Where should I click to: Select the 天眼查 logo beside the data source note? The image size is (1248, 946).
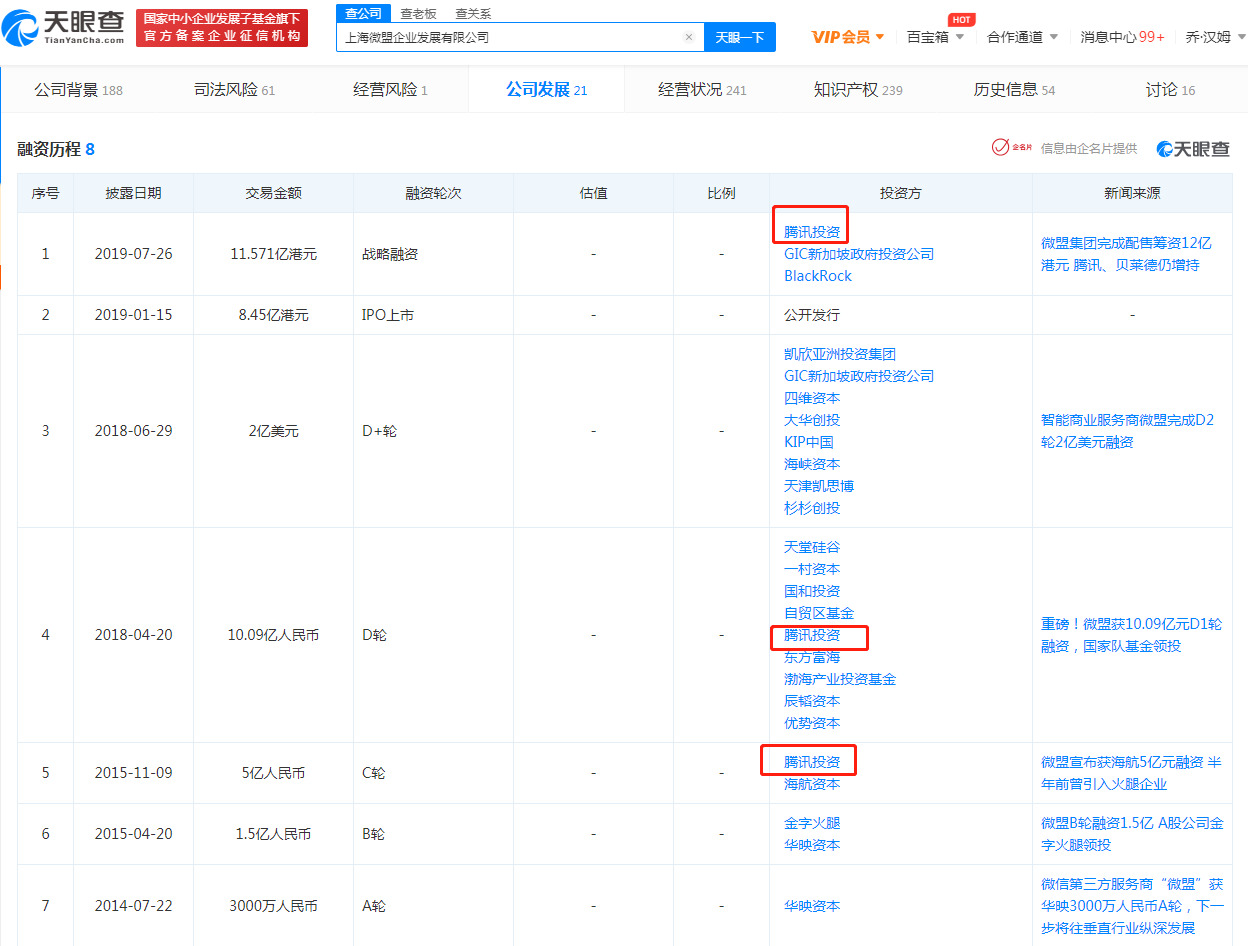(1193, 149)
